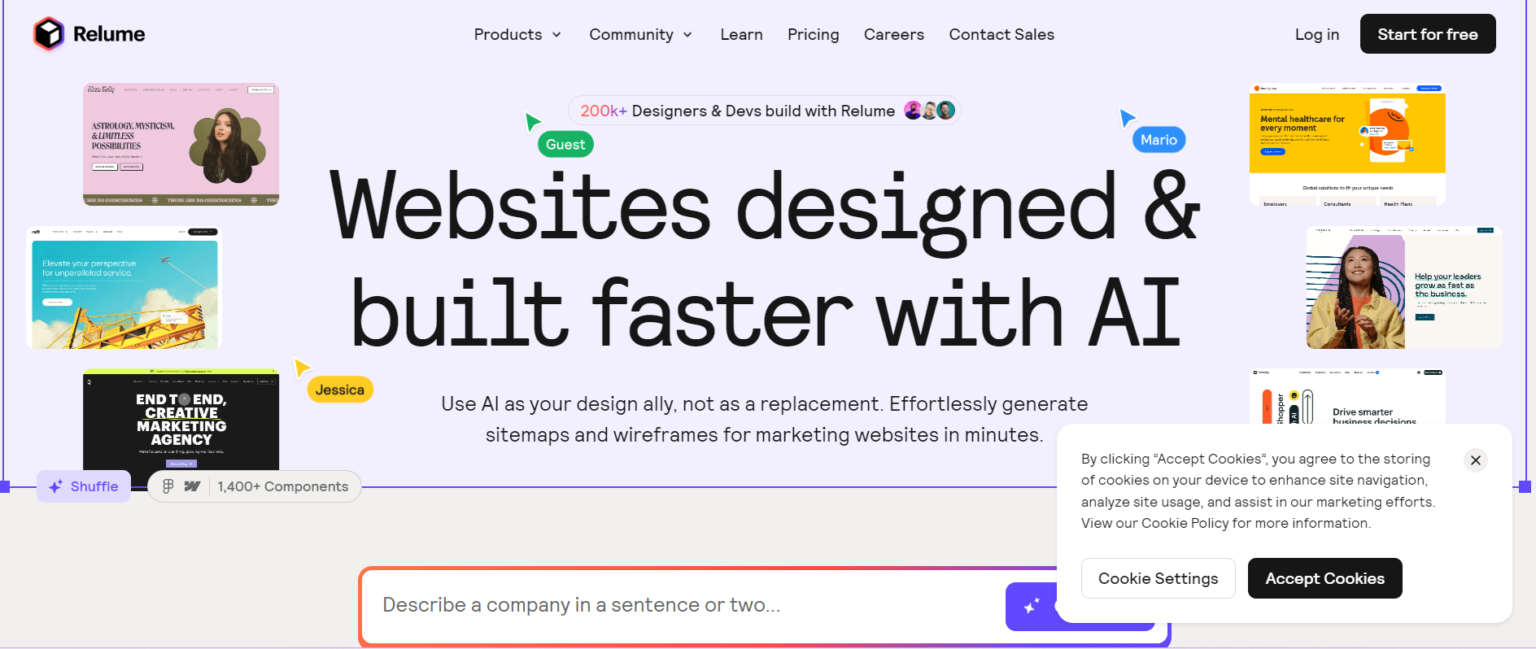Click the designer avatars in the 200k+ pill

(x=929, y=110)
